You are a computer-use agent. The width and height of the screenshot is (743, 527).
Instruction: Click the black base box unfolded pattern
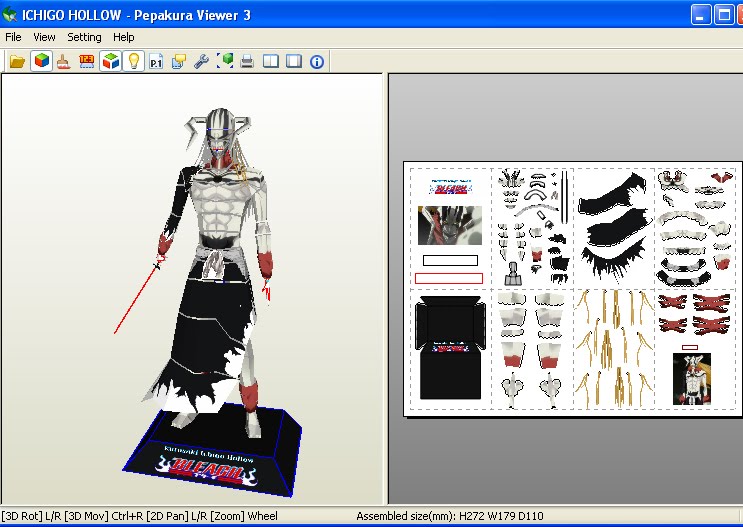coord(450,347)
